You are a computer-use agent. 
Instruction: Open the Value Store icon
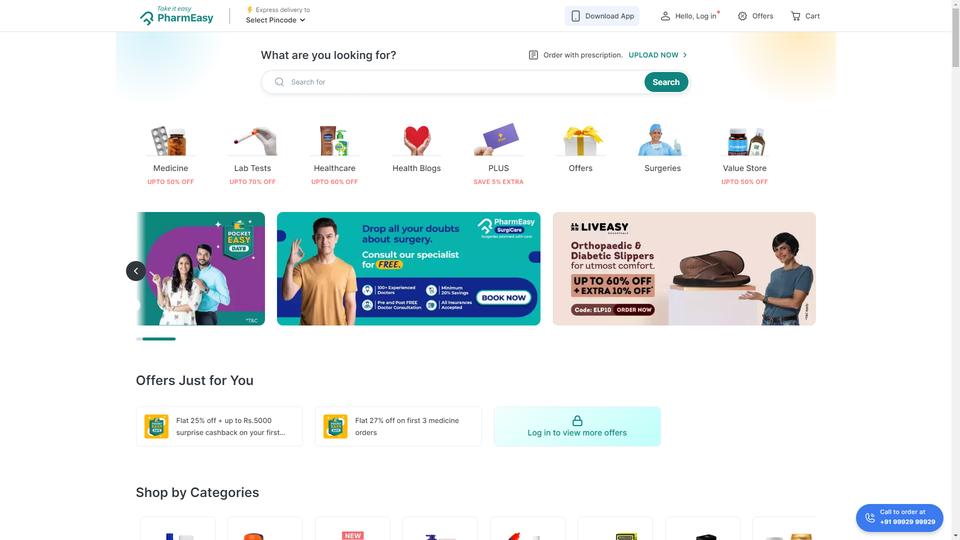(x=744, y=141)
